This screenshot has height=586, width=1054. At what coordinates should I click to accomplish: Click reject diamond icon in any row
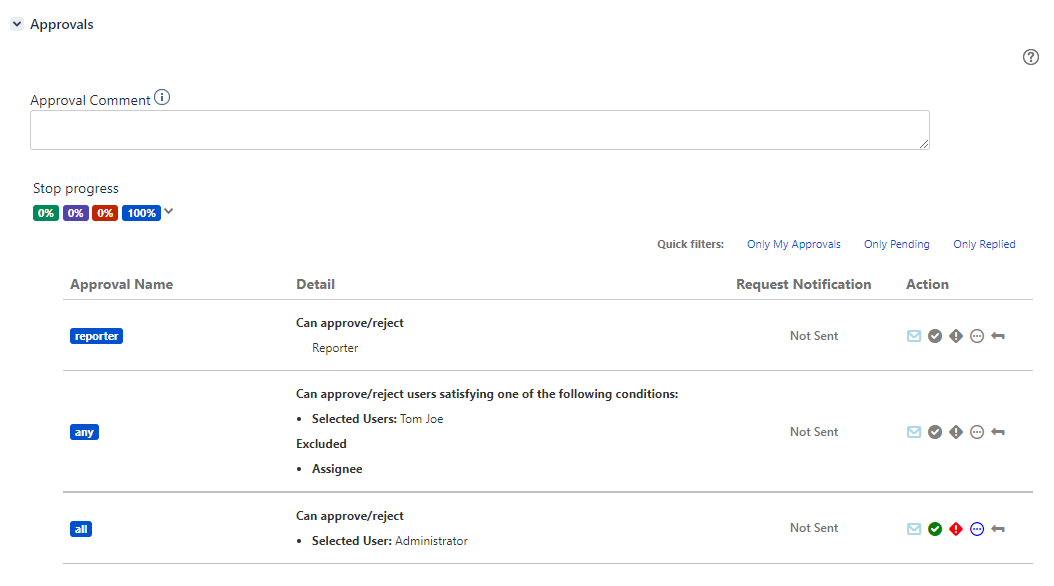tap(956, 432)
